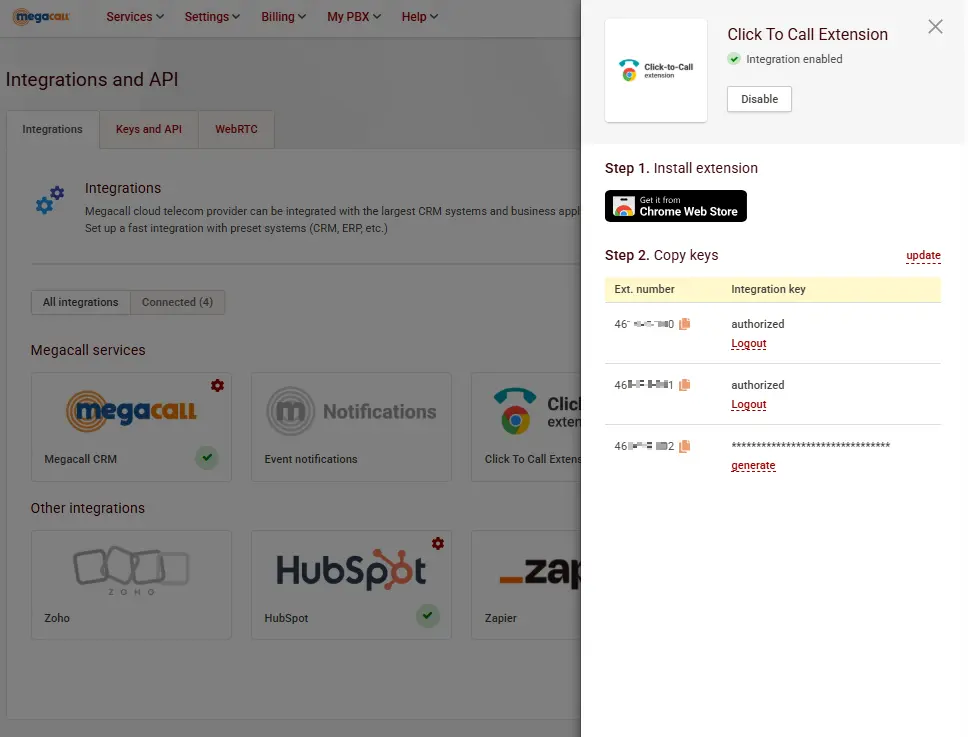Open HubSpot settings gear
968x737 pixels.
(438, 543)
